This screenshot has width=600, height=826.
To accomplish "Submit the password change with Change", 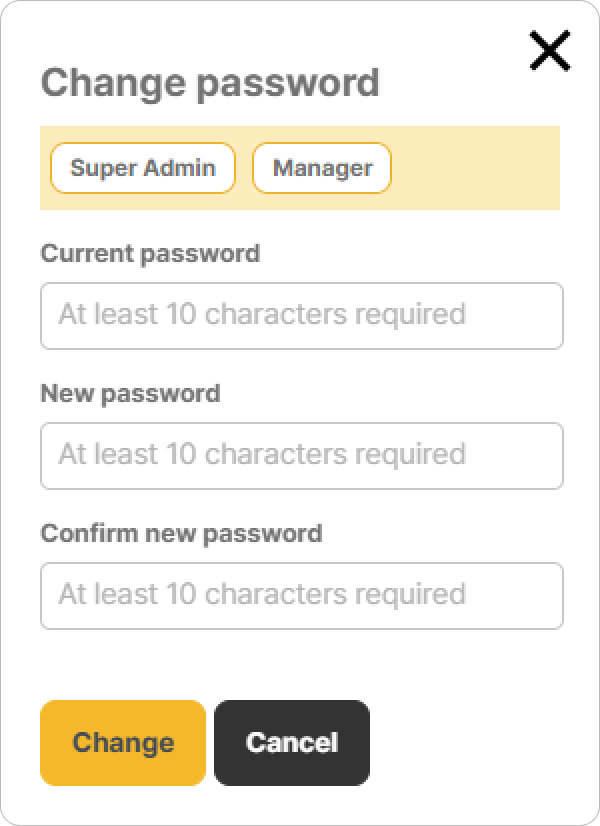I will (123, 743).
